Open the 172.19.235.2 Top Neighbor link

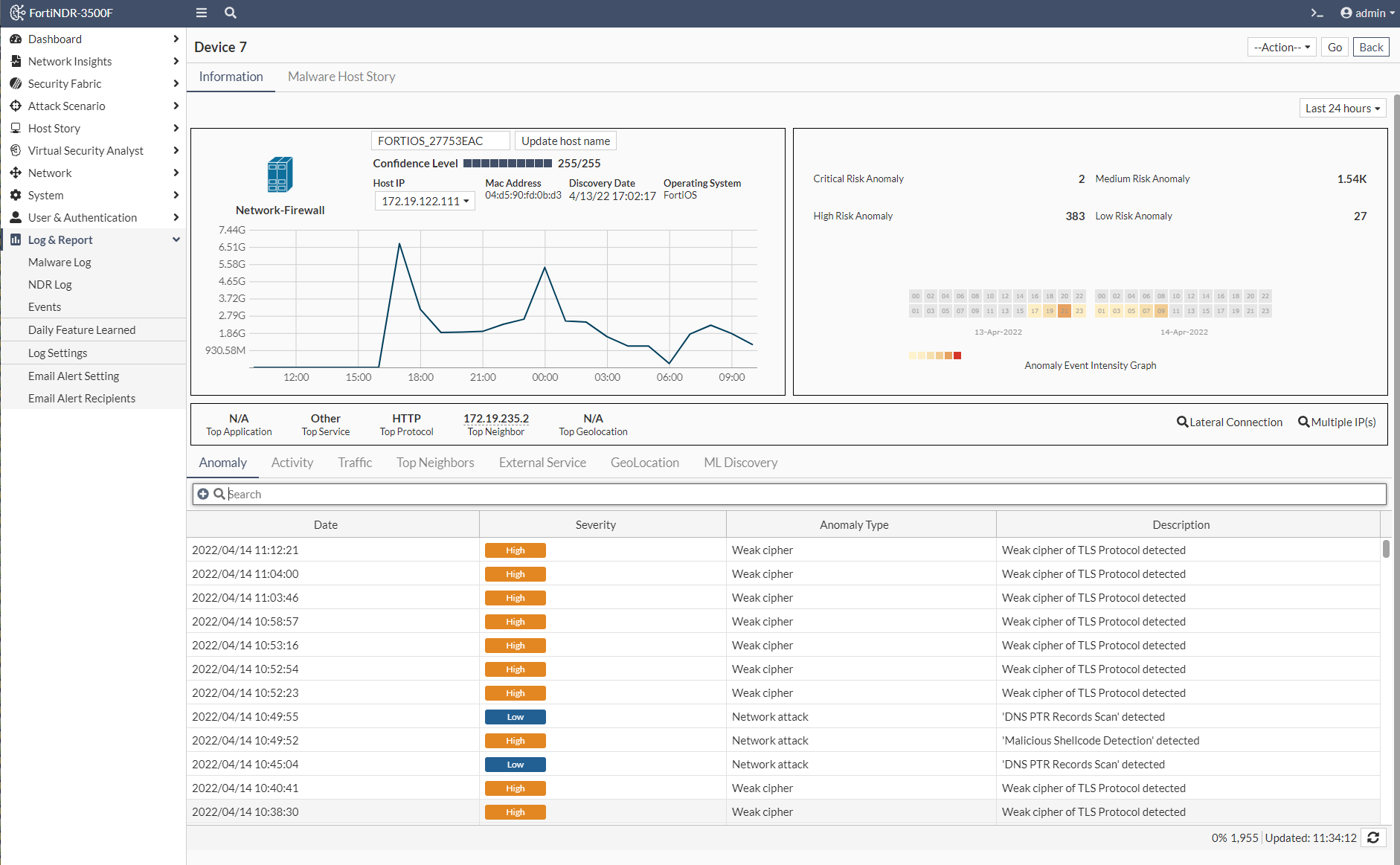[495, 418]
